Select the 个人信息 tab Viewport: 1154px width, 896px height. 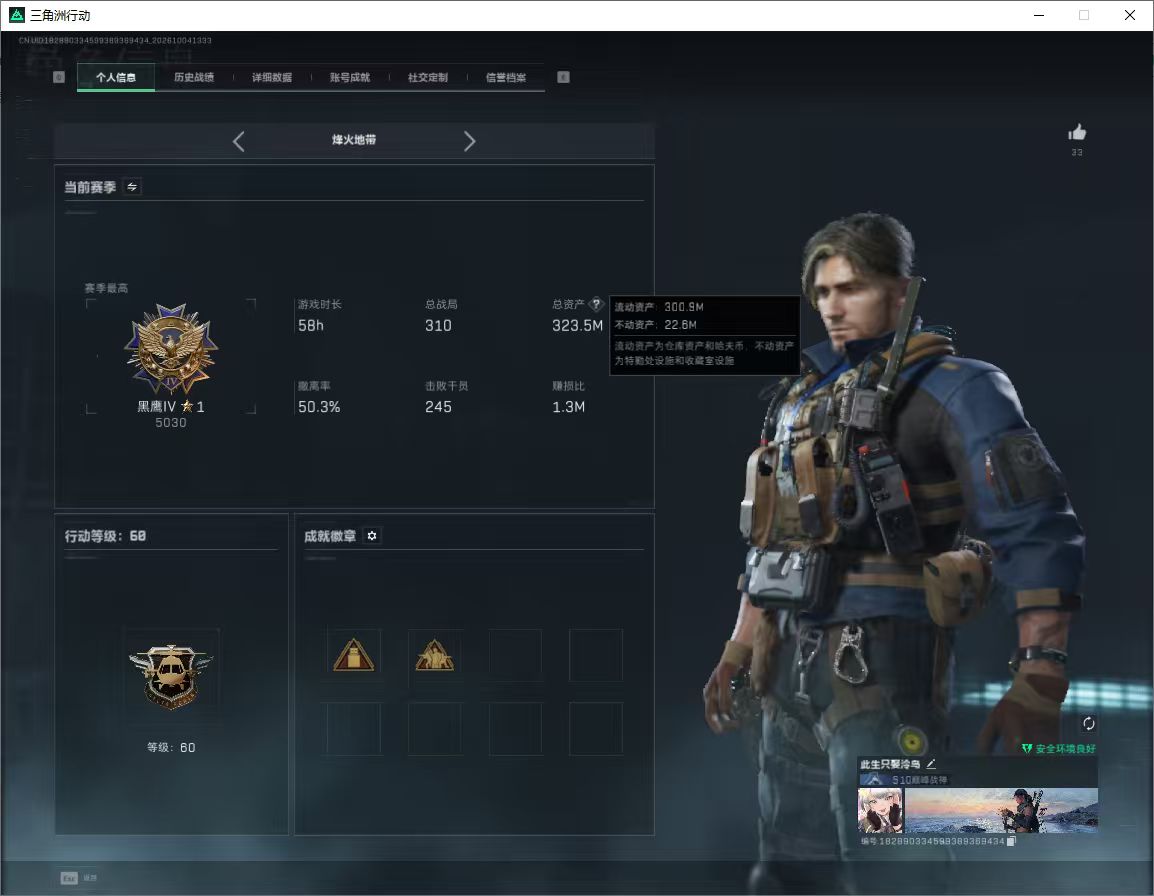click(x=116, y=77)
